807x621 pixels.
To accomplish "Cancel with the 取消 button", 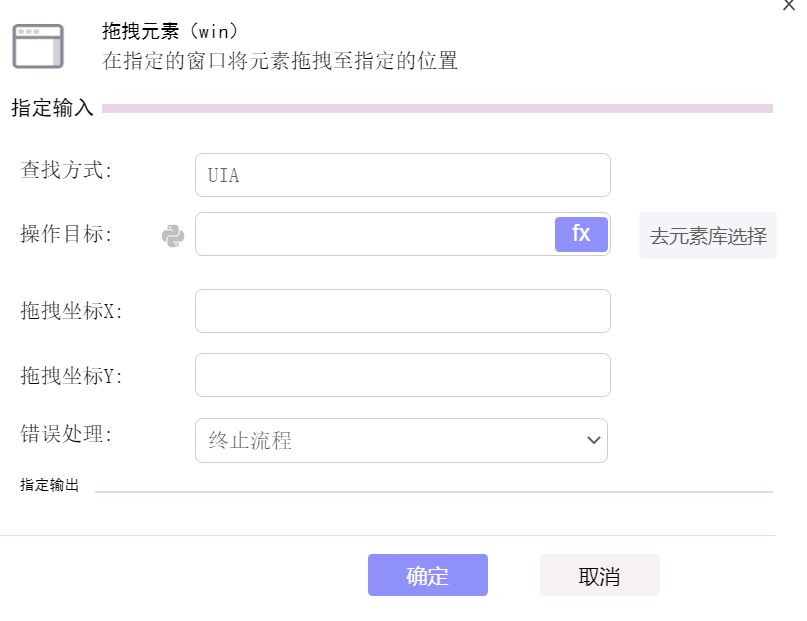I will [600, 575].
